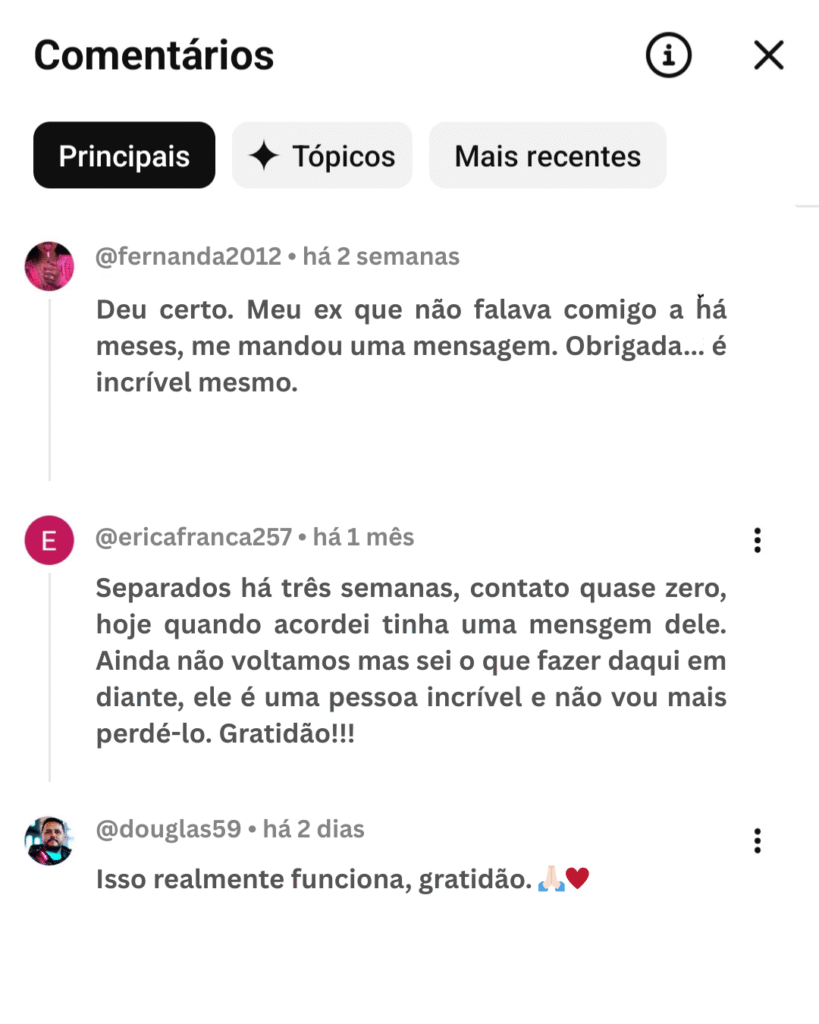
Task: Open the comments info icon
Action: 668,55
